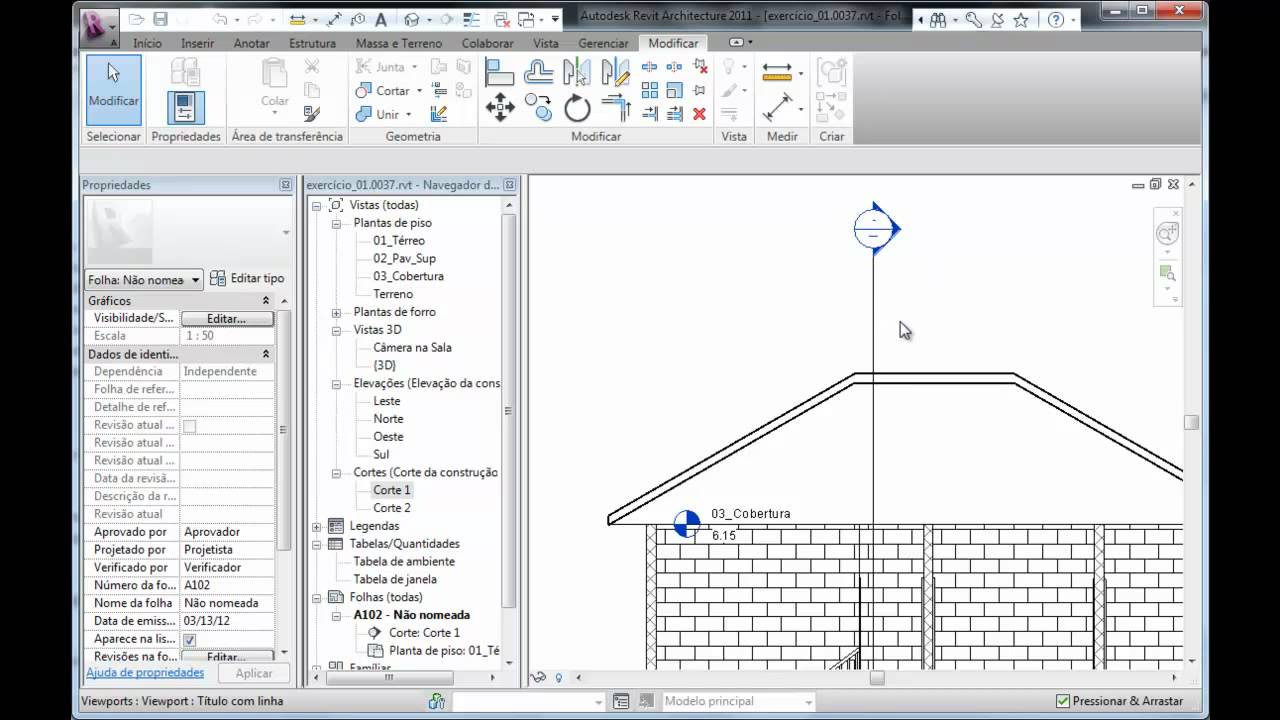Click the steering wheel navigation icon

1167,234
